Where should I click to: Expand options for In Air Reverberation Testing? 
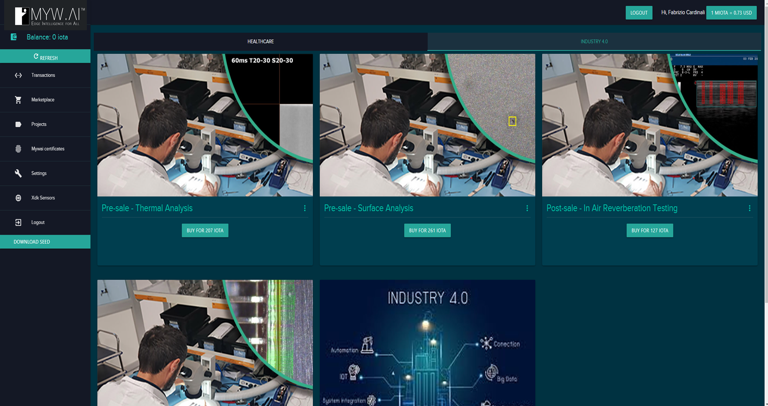click(749, 209)
